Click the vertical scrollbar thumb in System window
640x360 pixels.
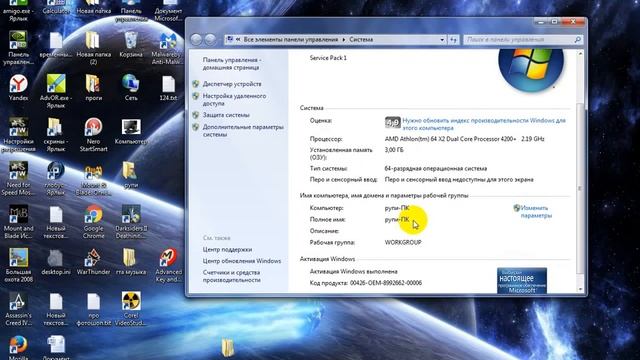(580, 189)
